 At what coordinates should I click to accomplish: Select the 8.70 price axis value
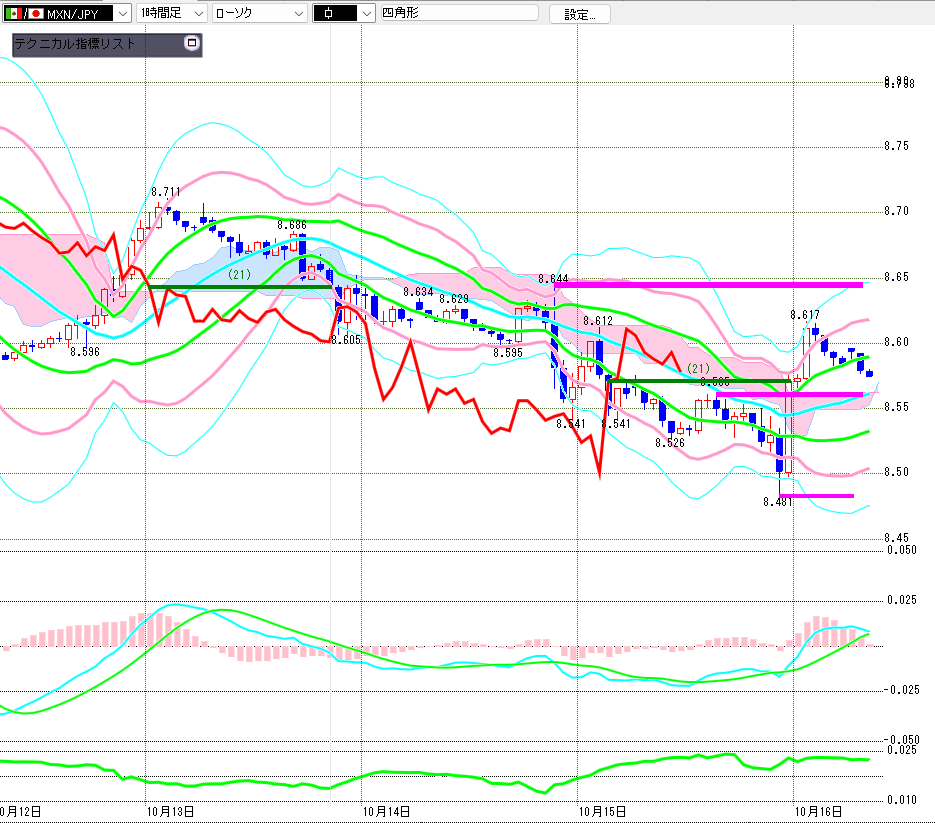click(x=897, y=211)
